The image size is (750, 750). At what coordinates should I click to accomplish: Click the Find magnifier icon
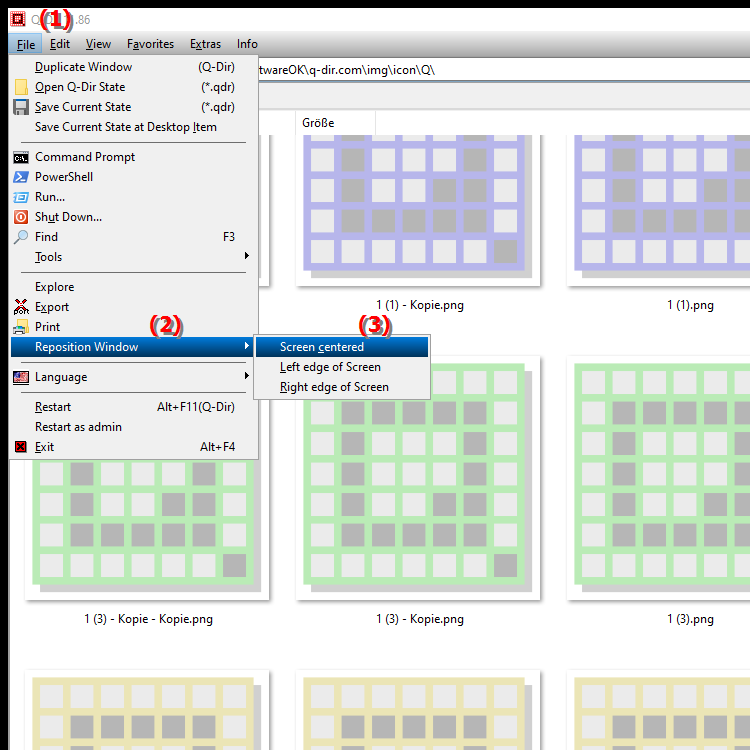21,237
